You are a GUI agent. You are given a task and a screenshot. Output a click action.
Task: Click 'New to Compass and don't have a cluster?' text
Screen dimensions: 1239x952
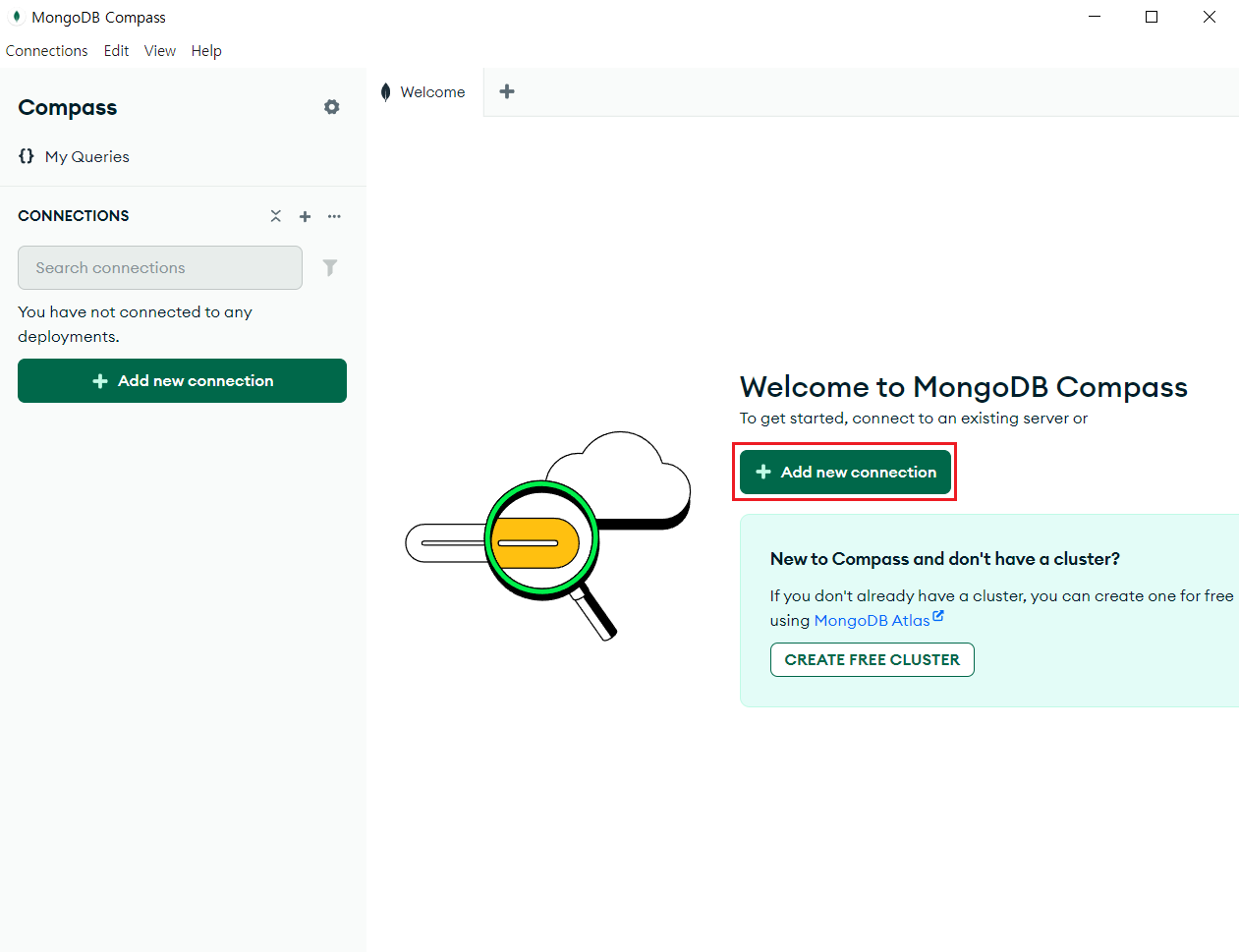[945, 559]
